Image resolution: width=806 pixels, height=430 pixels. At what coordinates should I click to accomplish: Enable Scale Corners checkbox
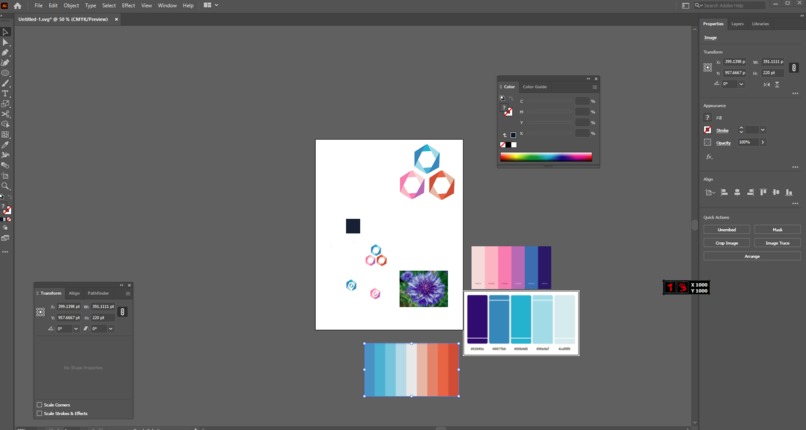39,405
